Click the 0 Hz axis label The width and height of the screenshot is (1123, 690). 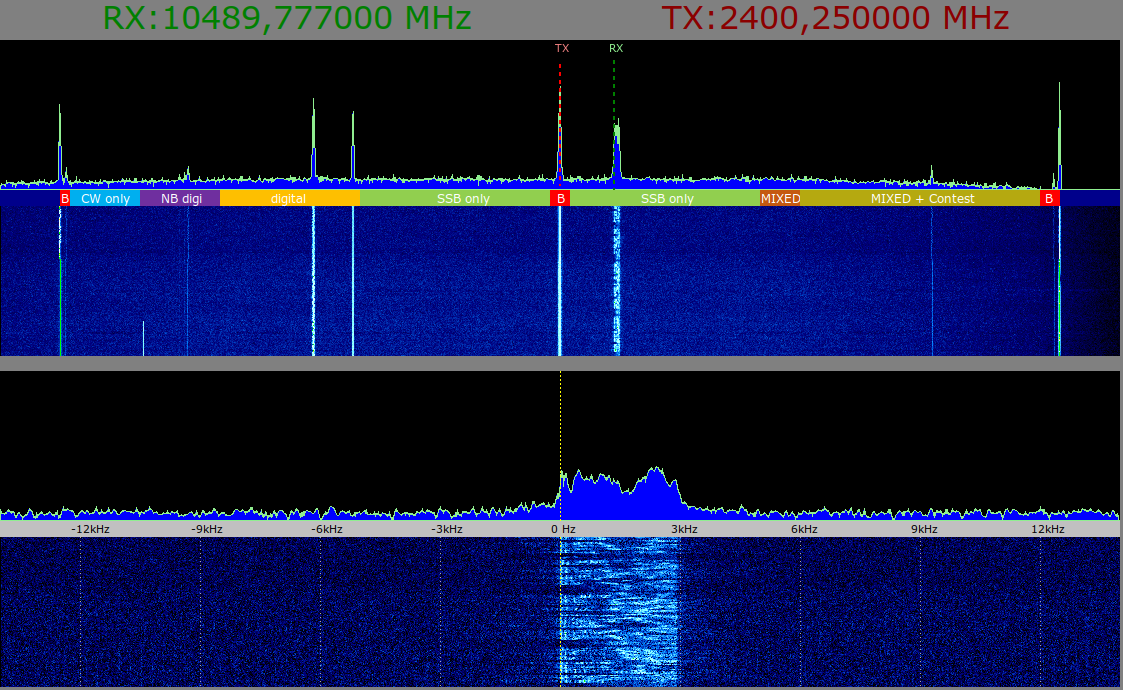point(563,529)
